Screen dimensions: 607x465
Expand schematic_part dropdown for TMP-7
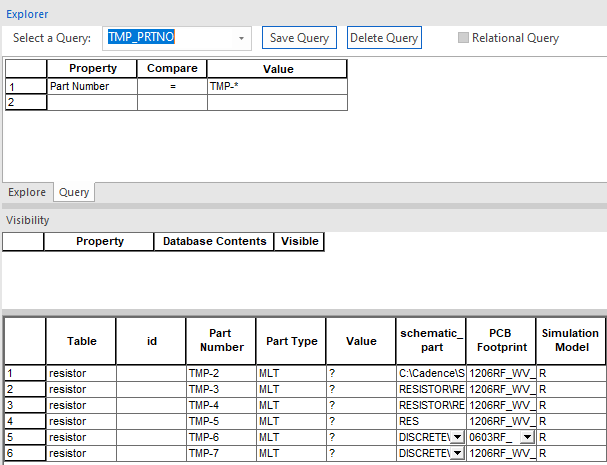[x=456, y=453]
